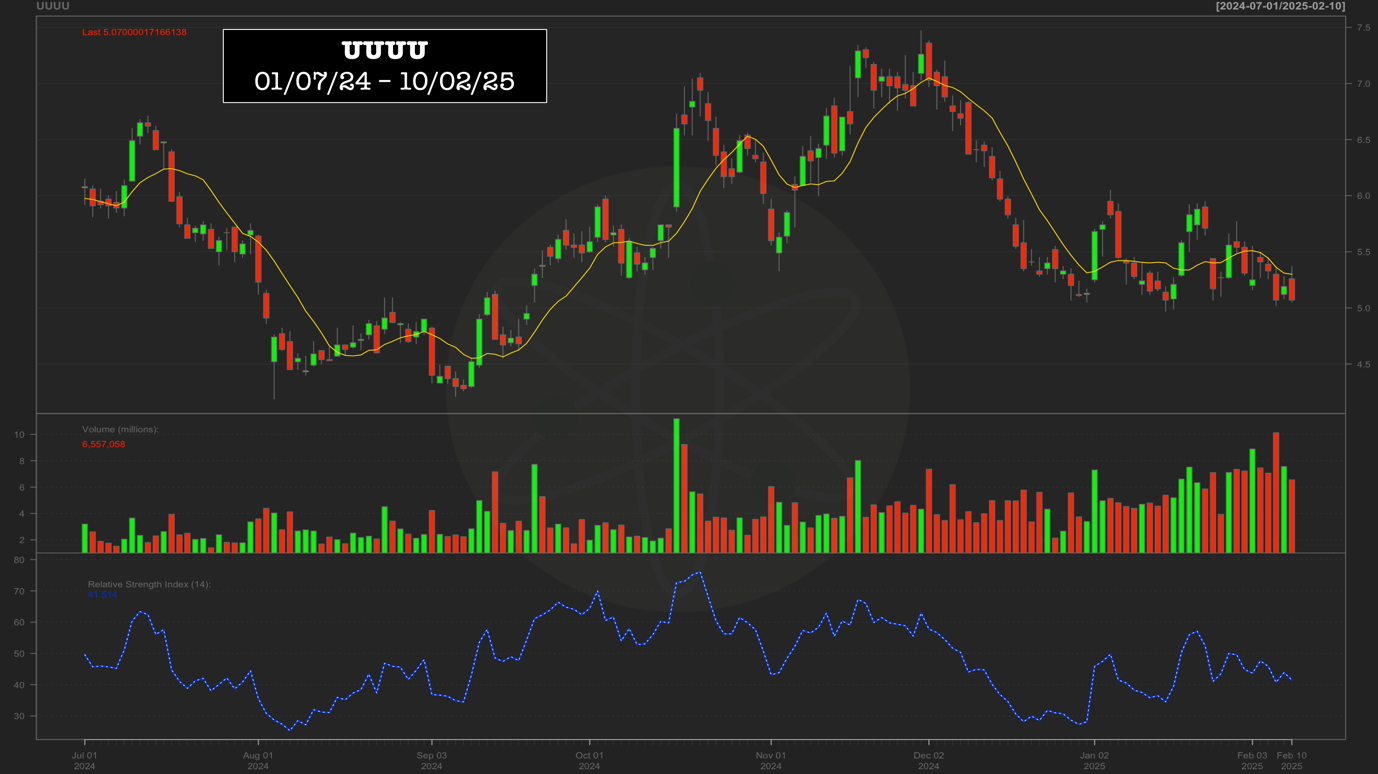The image size is (1378, 774).
Task: Select the 5.5 price axis label
Action: (x=1363, y=252)
